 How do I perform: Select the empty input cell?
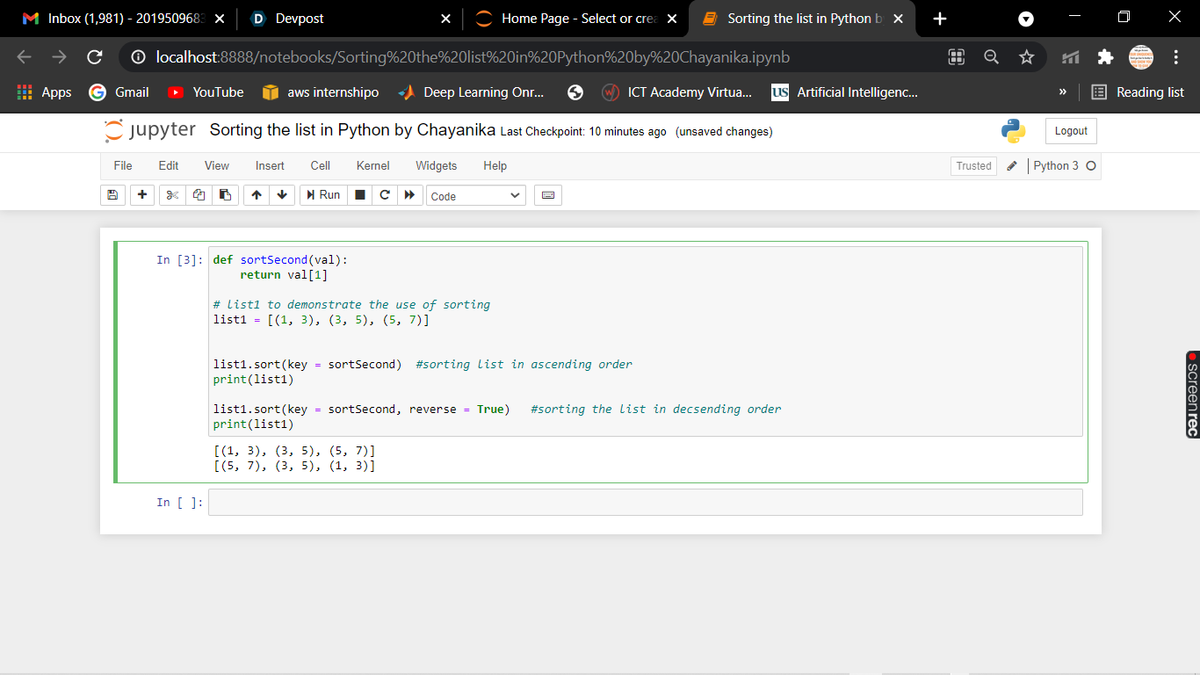(x=645, y=502)
